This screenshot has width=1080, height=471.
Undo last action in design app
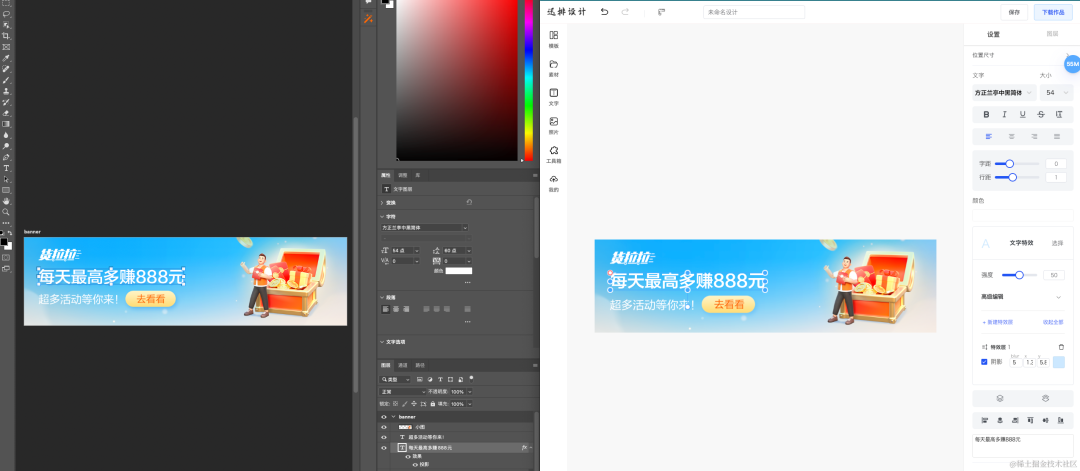point(604,12)
